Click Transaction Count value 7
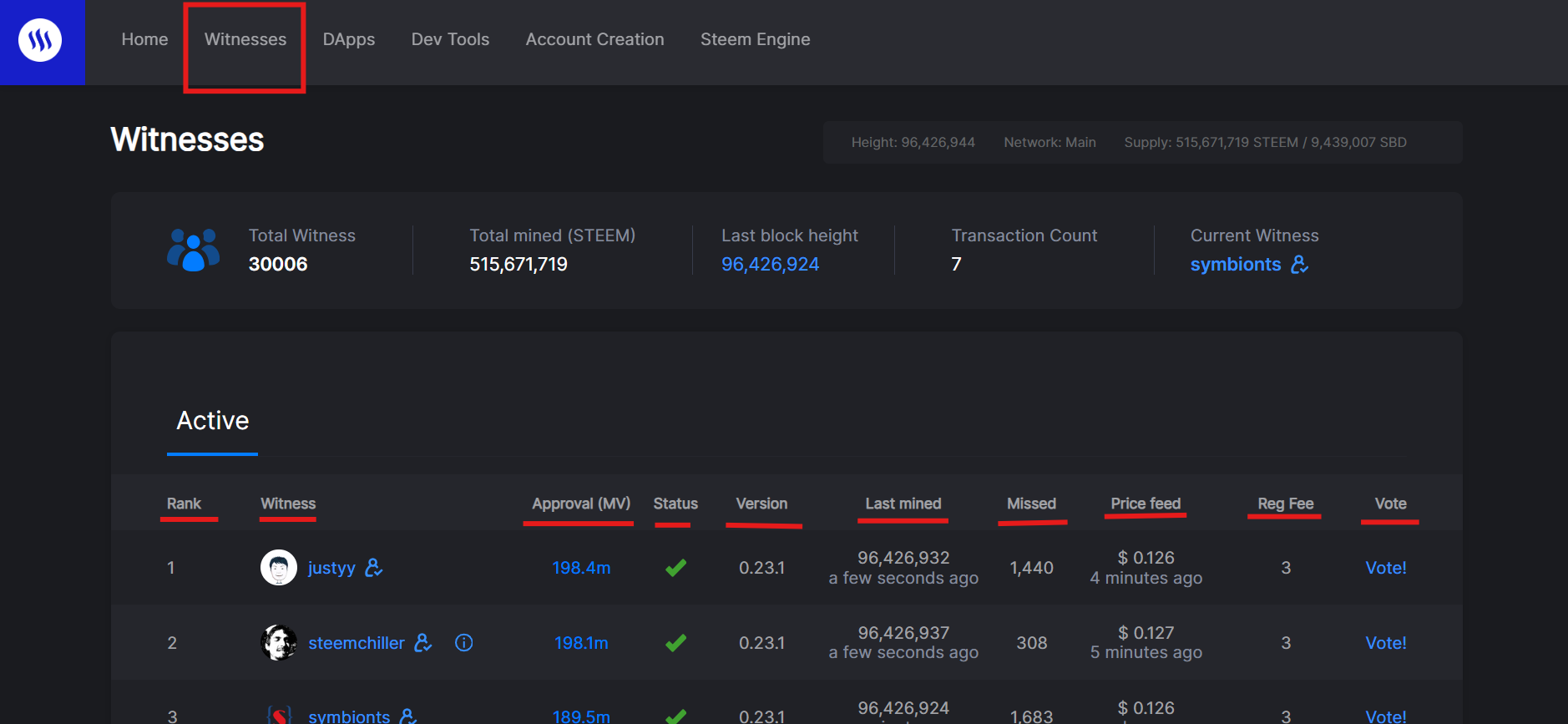1568x724 pixels. pos(956,265)
